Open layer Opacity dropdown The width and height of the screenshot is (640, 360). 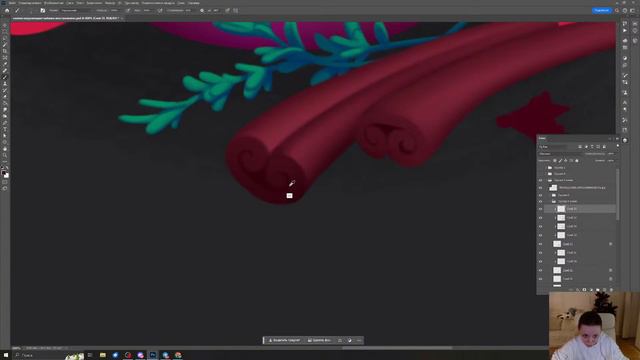coord(611,154)
